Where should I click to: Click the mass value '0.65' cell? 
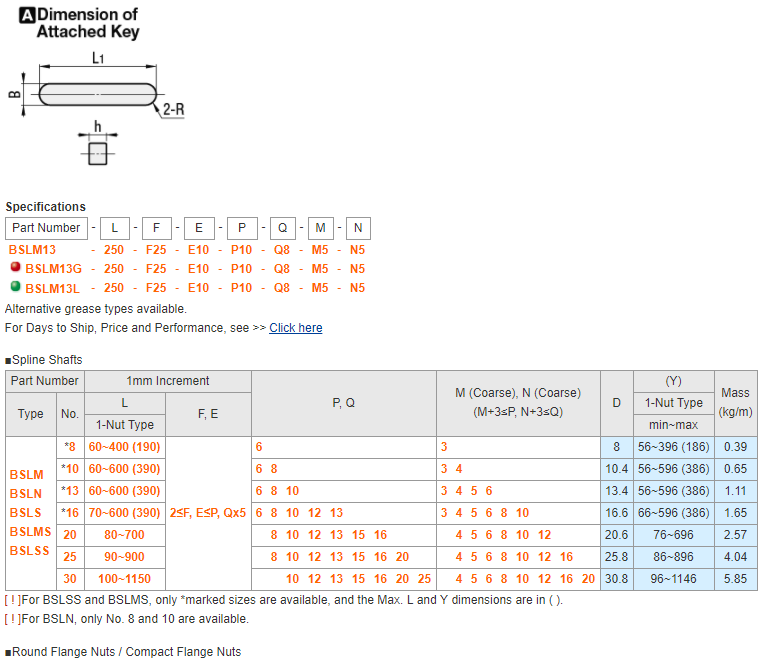click(736, 469)
